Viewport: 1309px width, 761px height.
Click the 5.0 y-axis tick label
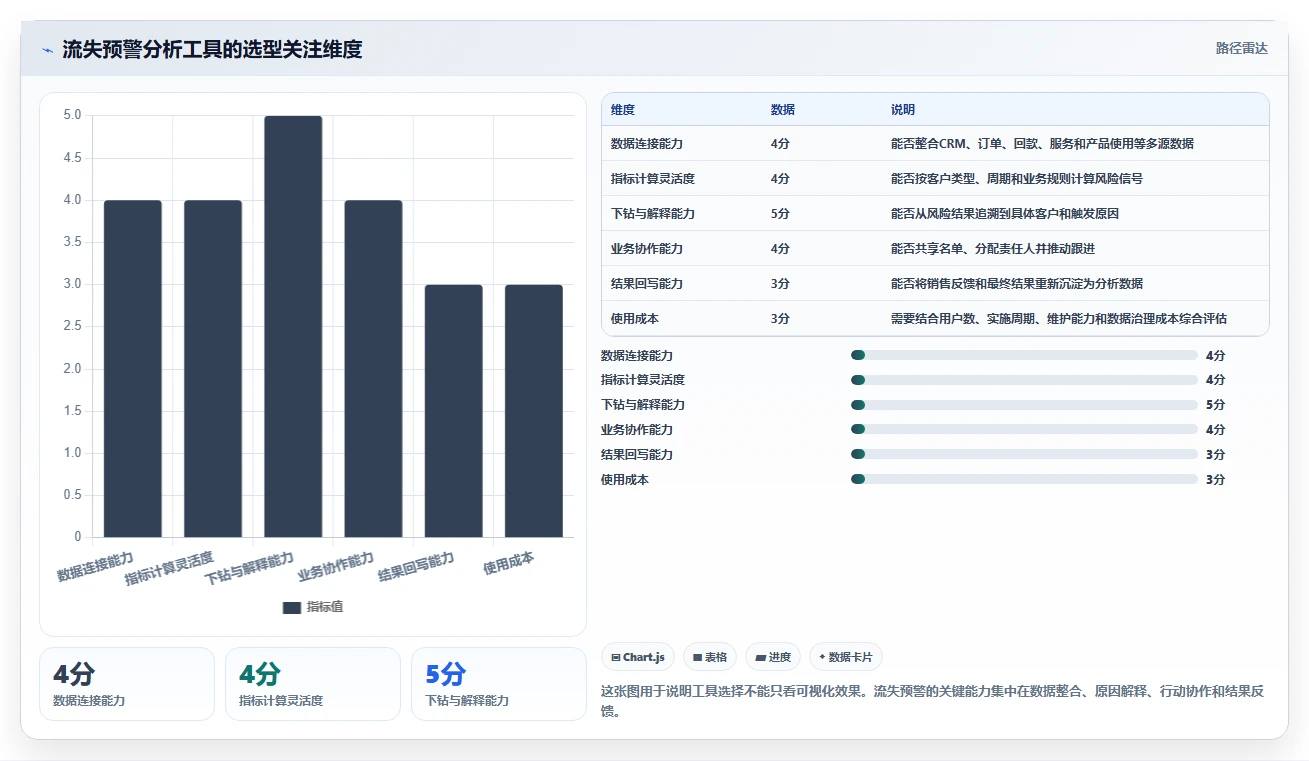tap(72, 115)
